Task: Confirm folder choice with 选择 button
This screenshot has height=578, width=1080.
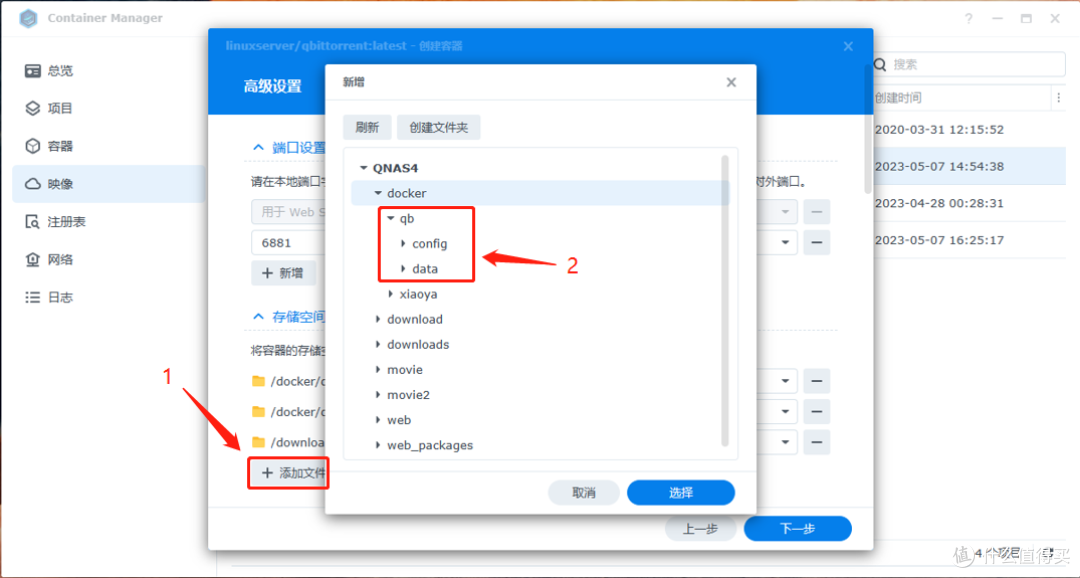Action: (x=680, y=492)
